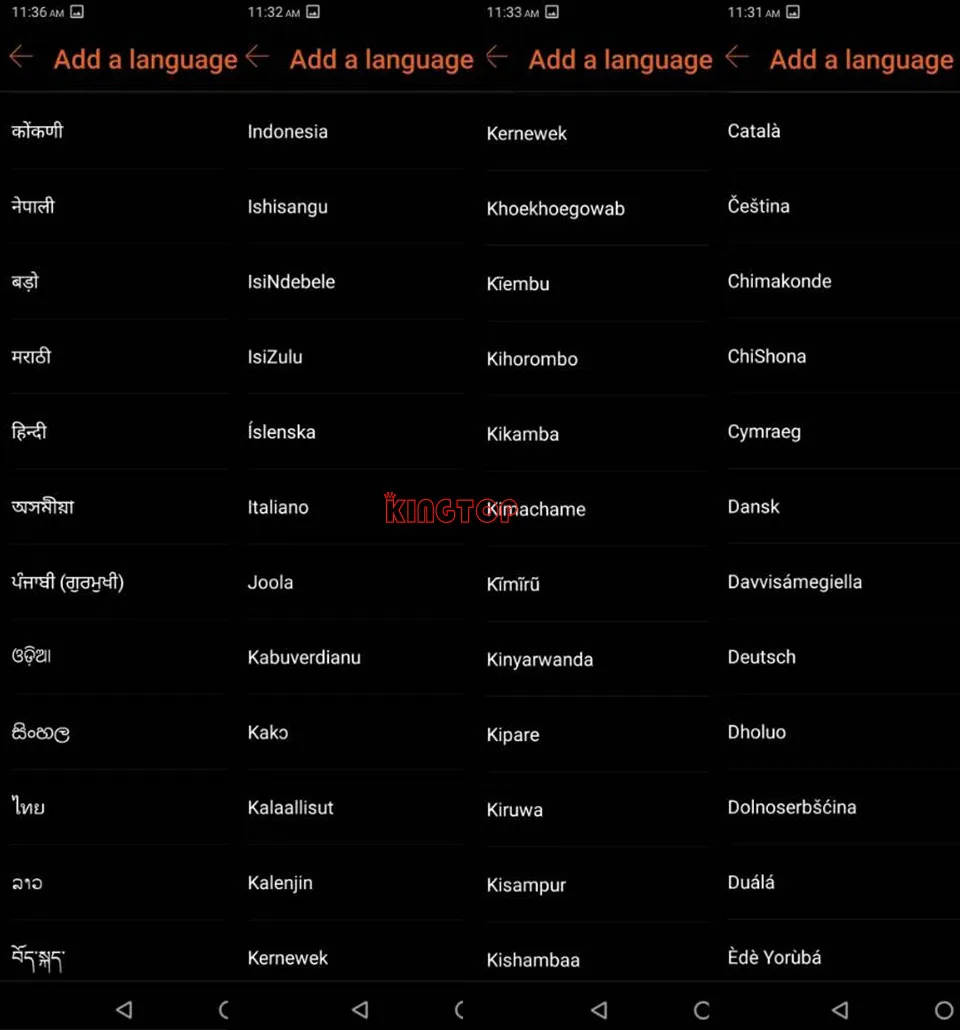Image resolution: width=960 pixels, height=1030 pixels.
Task: Tap the home circle button in the 11:31 AM screen
Action: point(944,1010)
